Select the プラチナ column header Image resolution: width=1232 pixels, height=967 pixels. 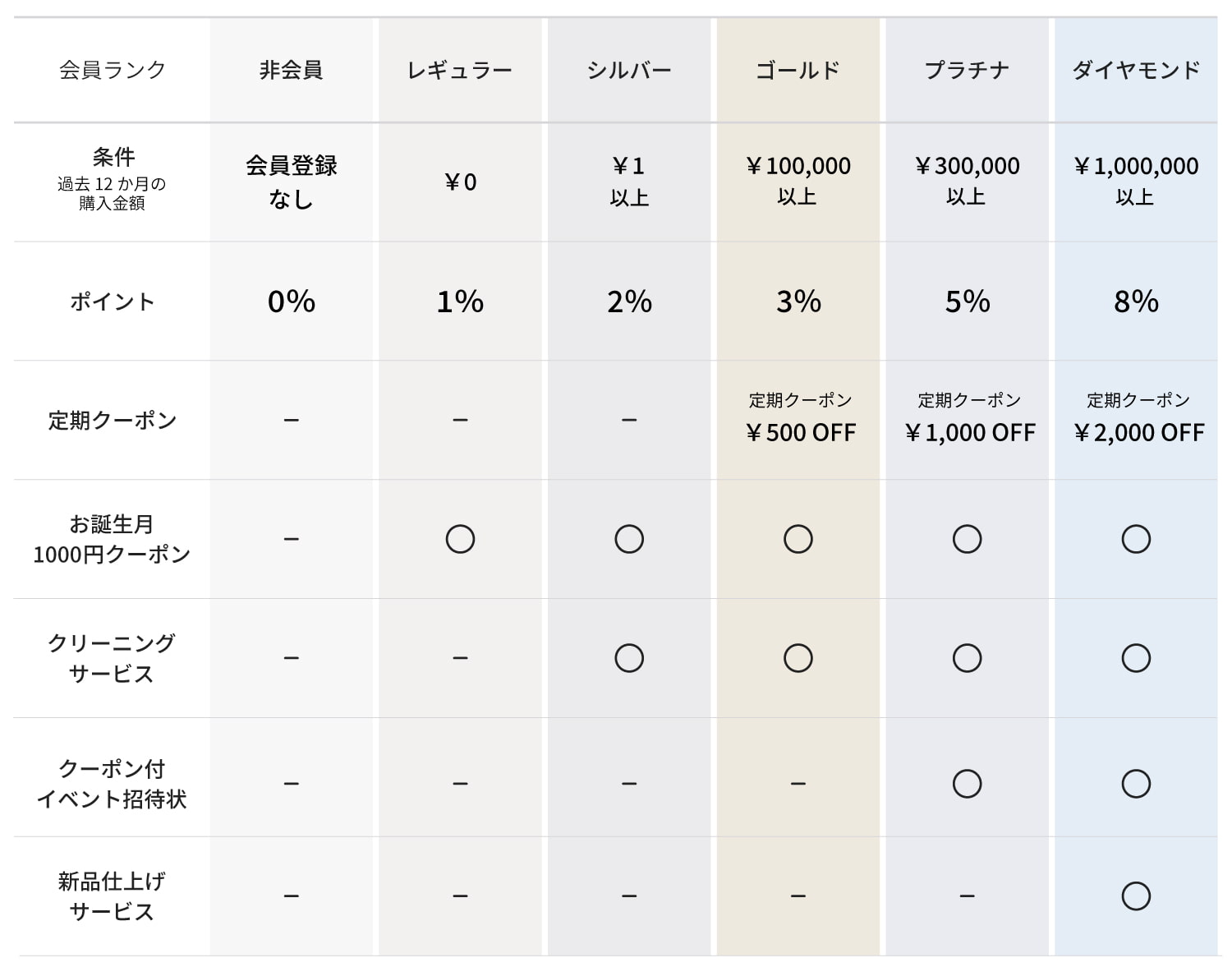click(967, 71)
